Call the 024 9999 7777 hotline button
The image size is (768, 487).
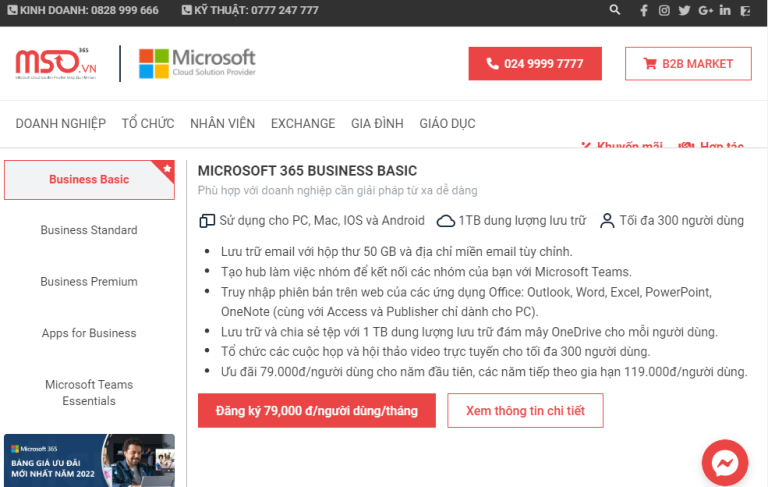535,64
